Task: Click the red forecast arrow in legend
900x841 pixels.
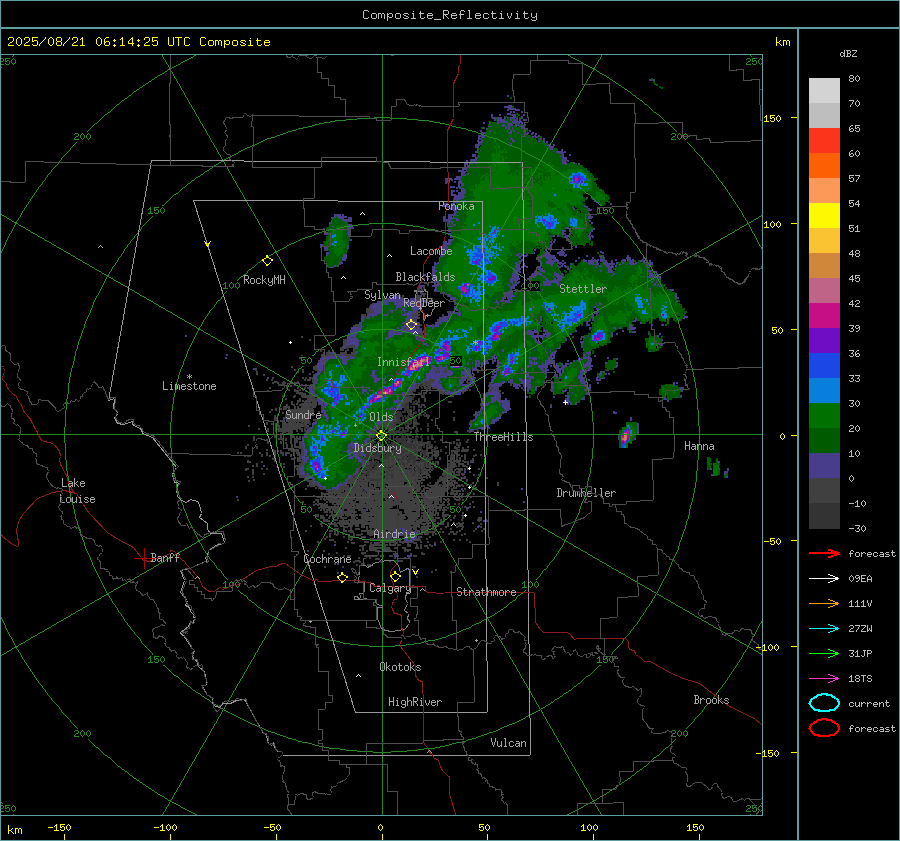Action: tap(824, 553)
